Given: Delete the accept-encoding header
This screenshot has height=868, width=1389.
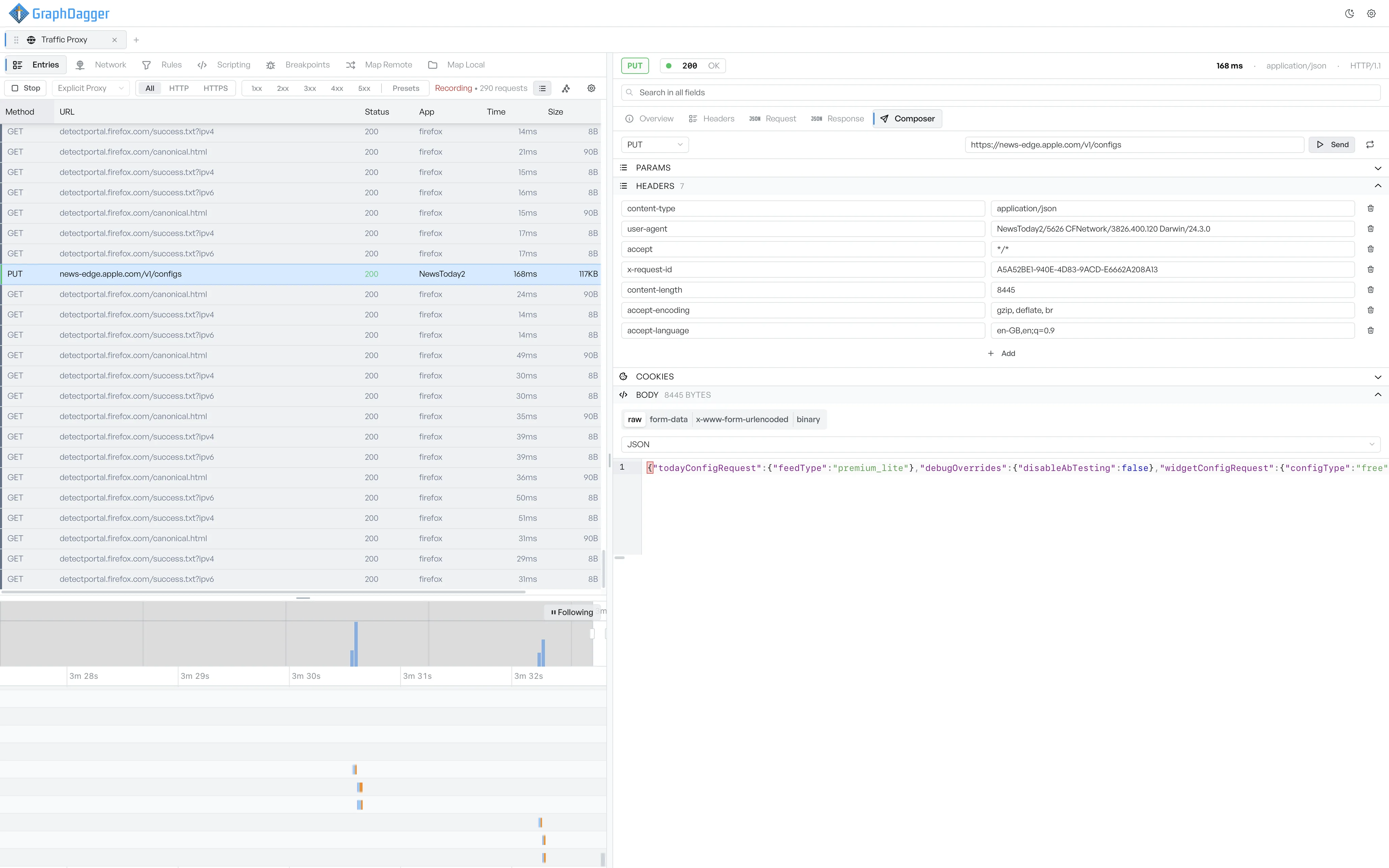Looking at the screenshot, I should [x=1371, y=310].
